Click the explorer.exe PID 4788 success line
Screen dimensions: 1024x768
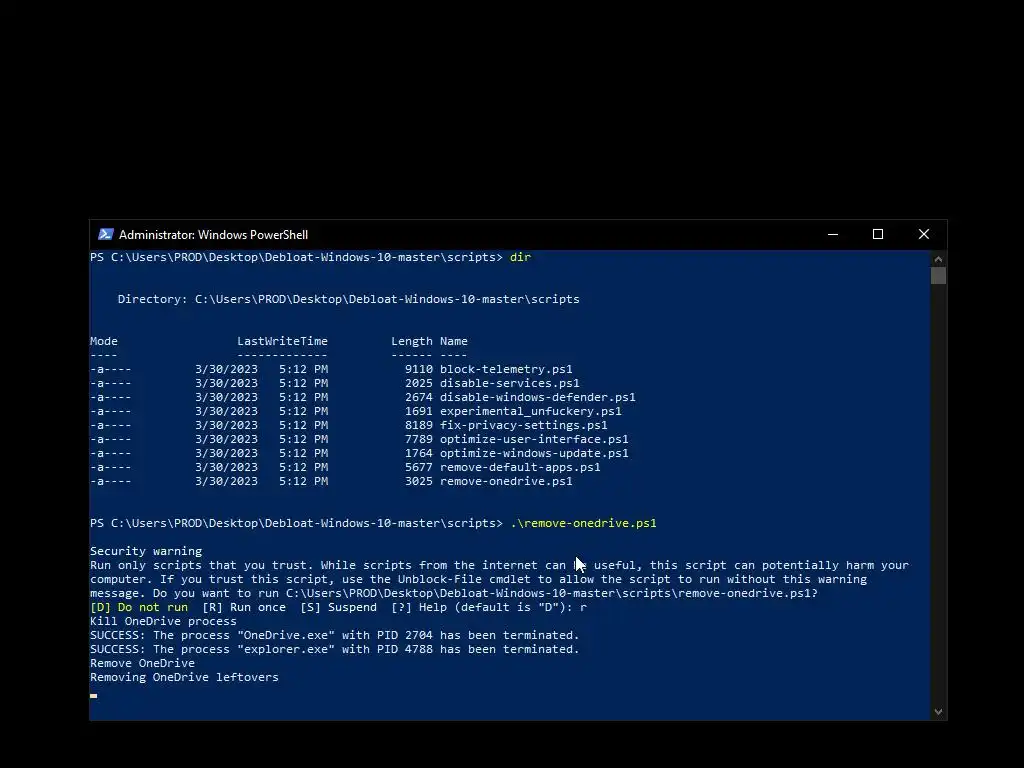tap(334, 649)
